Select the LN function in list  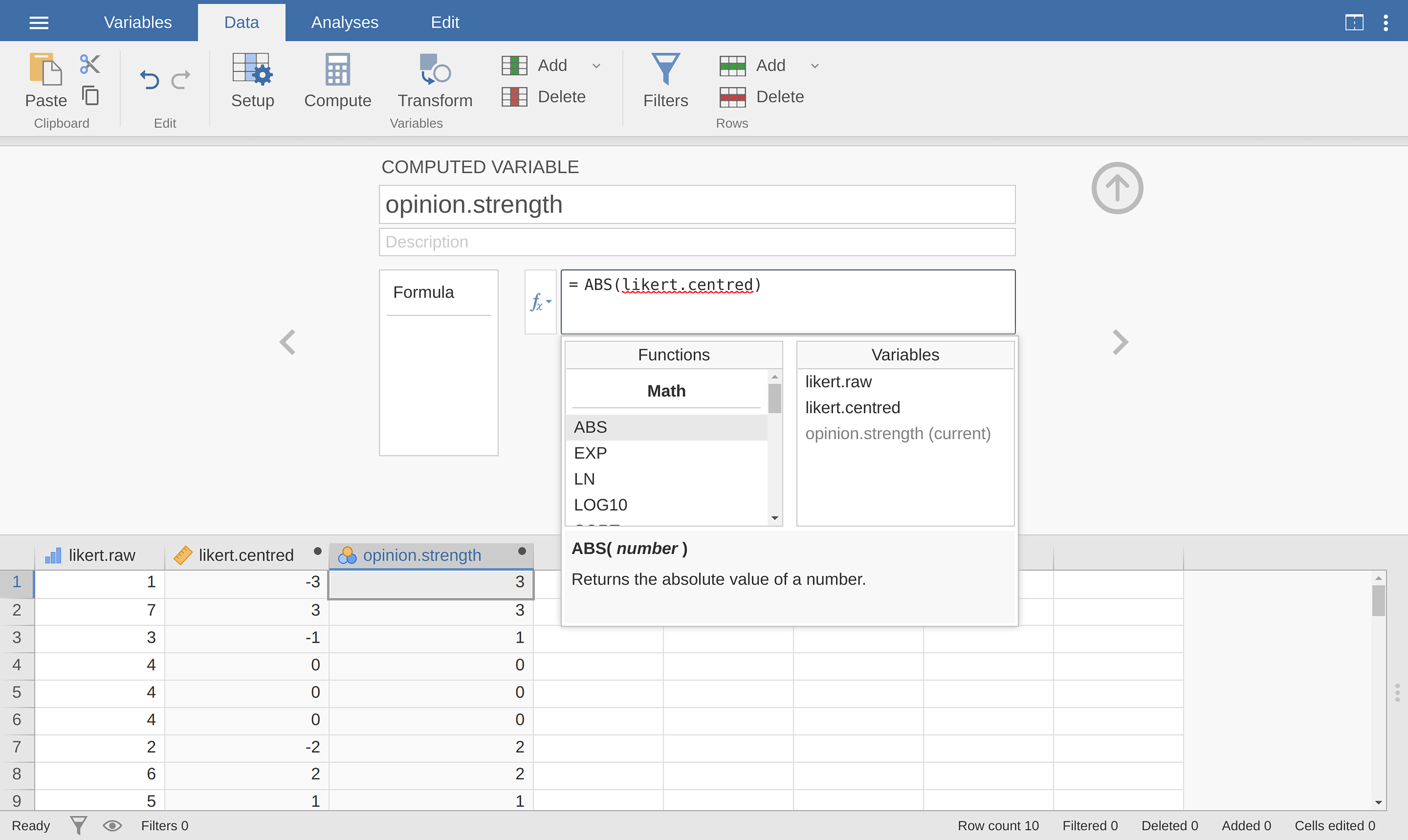tap(666, 479)
